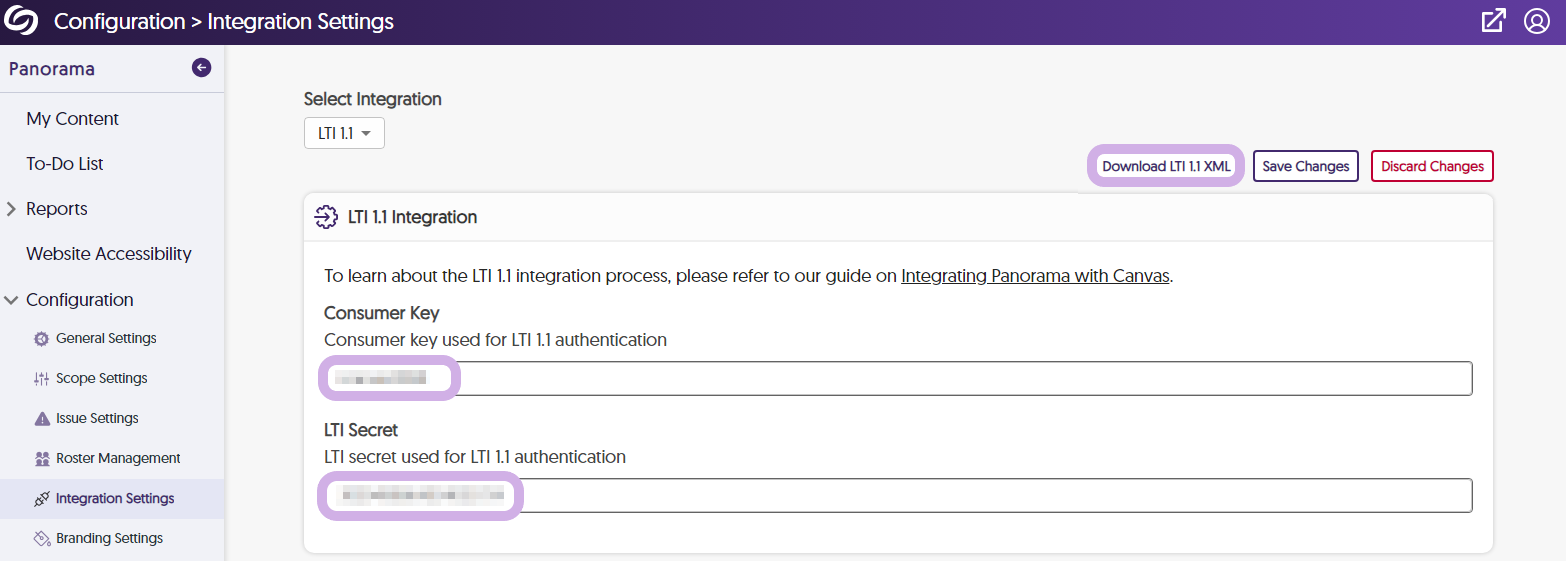Click the Branding Settings paint icon
The width and height of the screenshot is (1566, 561).
[41, 539]
